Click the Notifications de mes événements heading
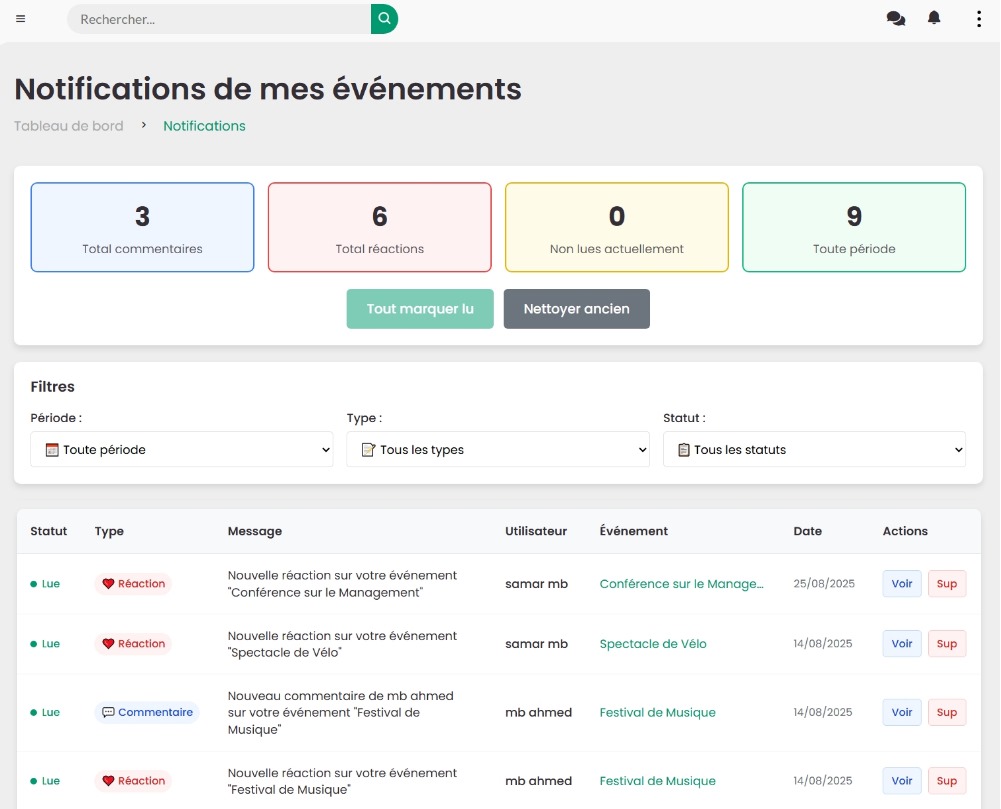Image resolution: width=1001 pixels, height=809 pixels. point(268,89)
